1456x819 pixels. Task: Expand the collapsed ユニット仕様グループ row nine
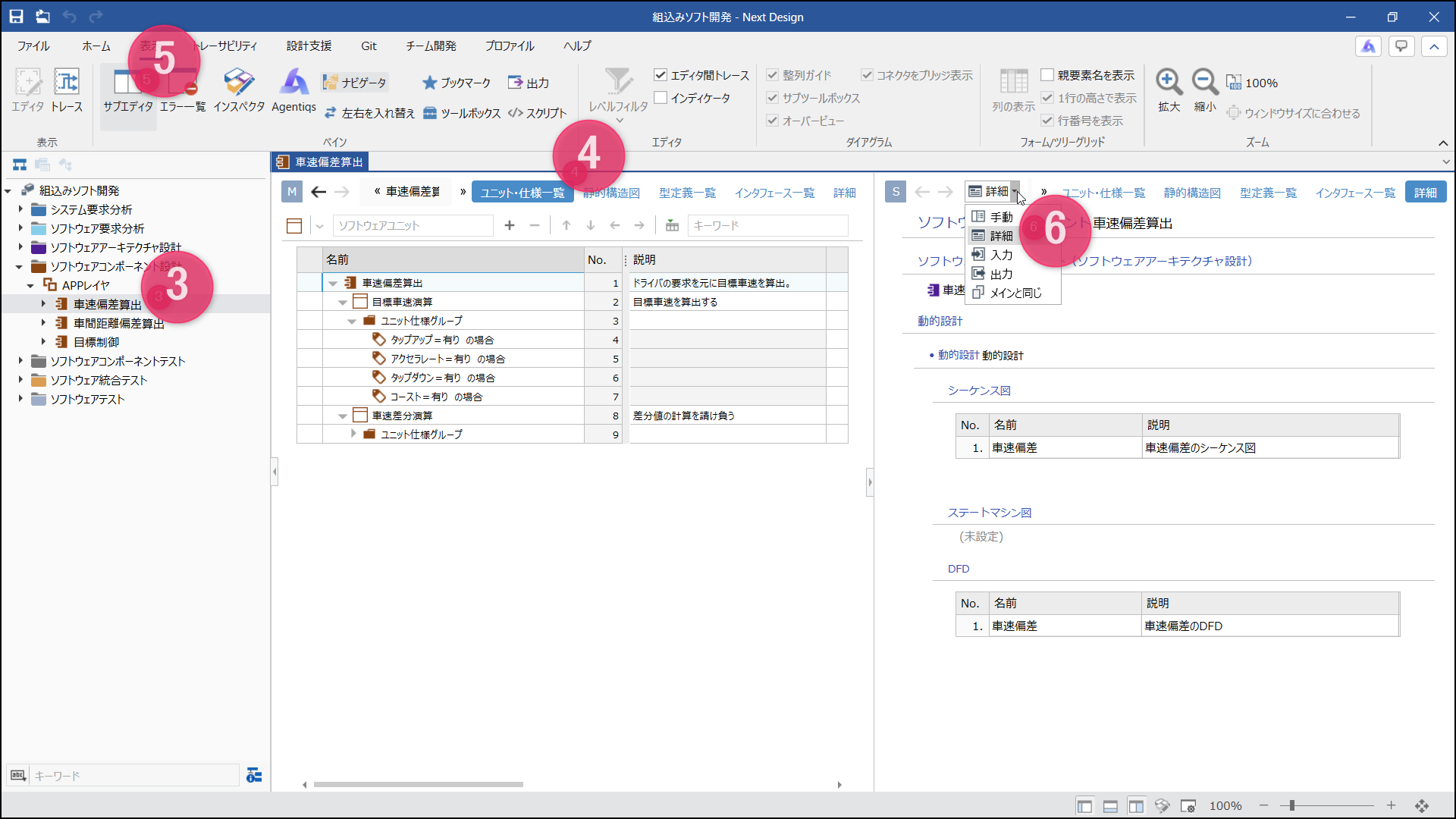[353, 434]
